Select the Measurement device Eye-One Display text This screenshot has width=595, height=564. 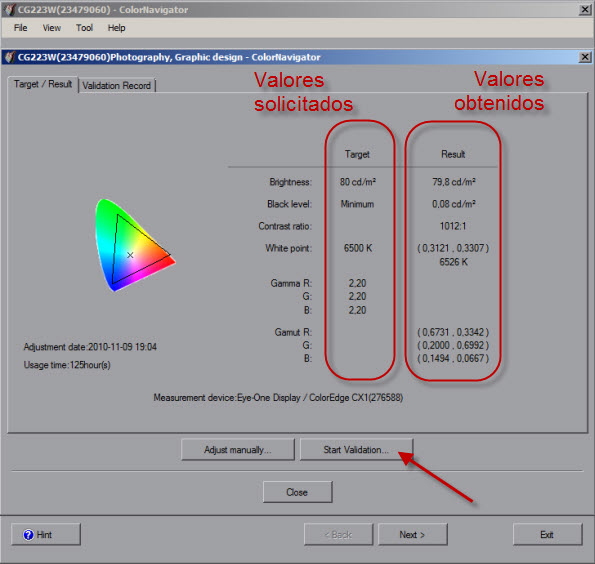[278, 398]
